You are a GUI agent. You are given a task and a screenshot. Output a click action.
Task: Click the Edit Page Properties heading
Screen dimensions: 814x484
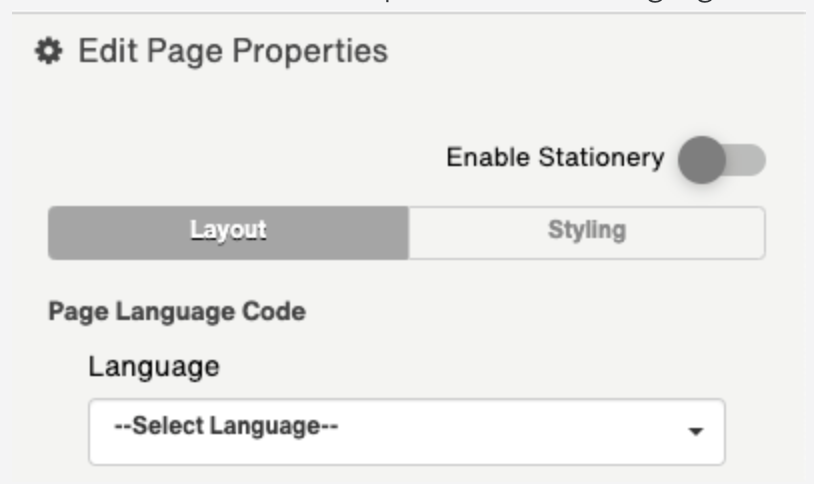[232, 51]
